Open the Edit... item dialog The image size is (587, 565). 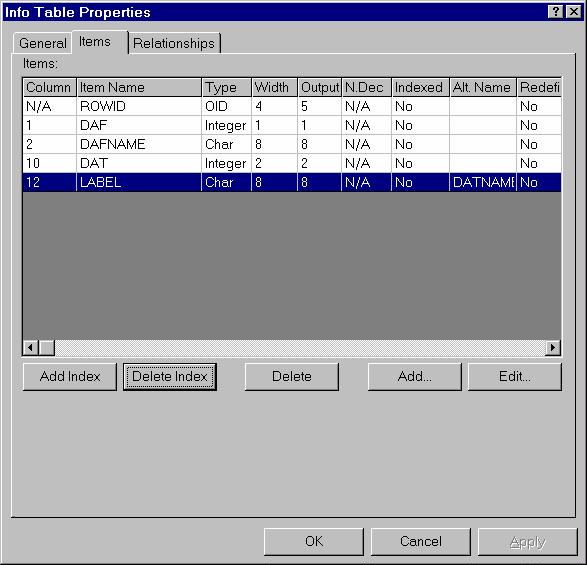click(515, 377)
